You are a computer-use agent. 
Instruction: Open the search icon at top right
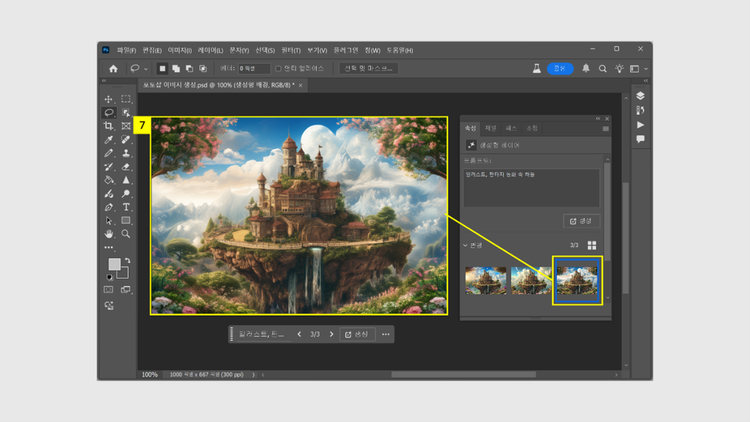coord(602,69)
